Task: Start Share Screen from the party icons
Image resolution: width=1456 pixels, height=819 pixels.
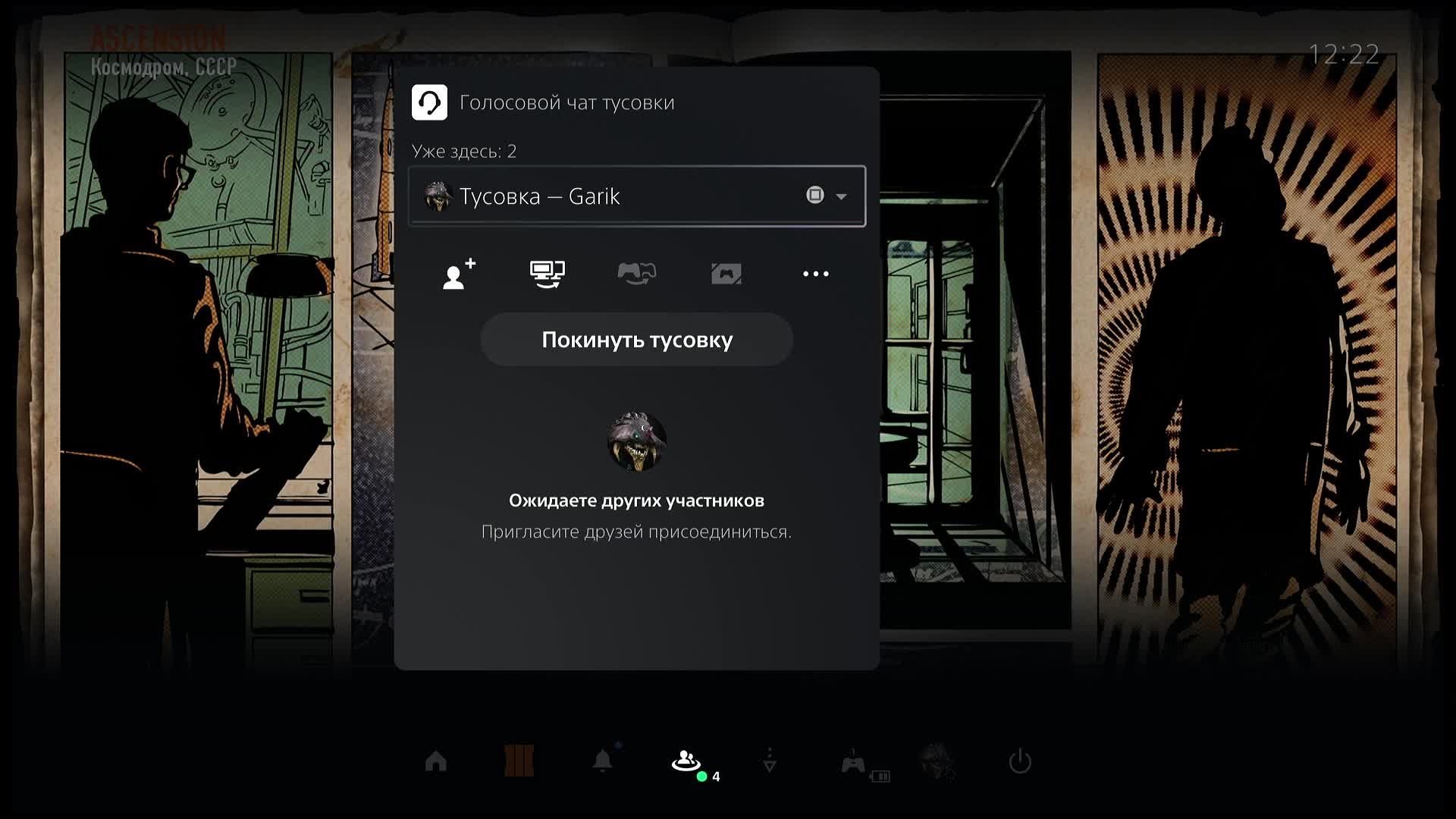Action: click(x=547, y=274)
